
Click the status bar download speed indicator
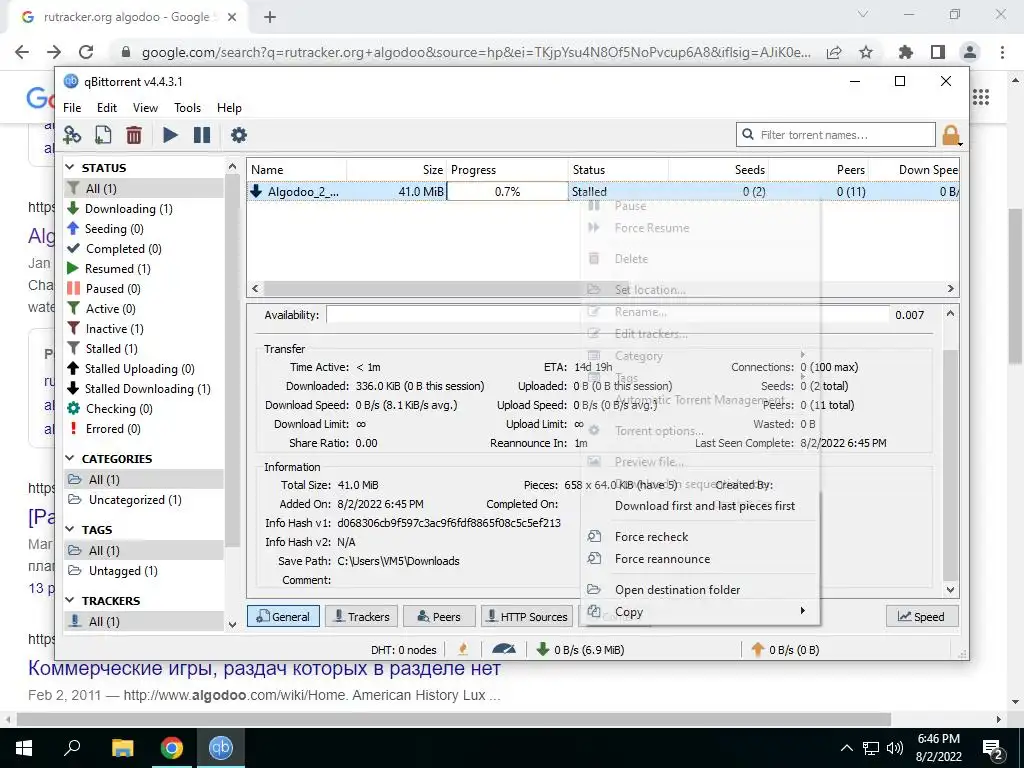point(580,650)
